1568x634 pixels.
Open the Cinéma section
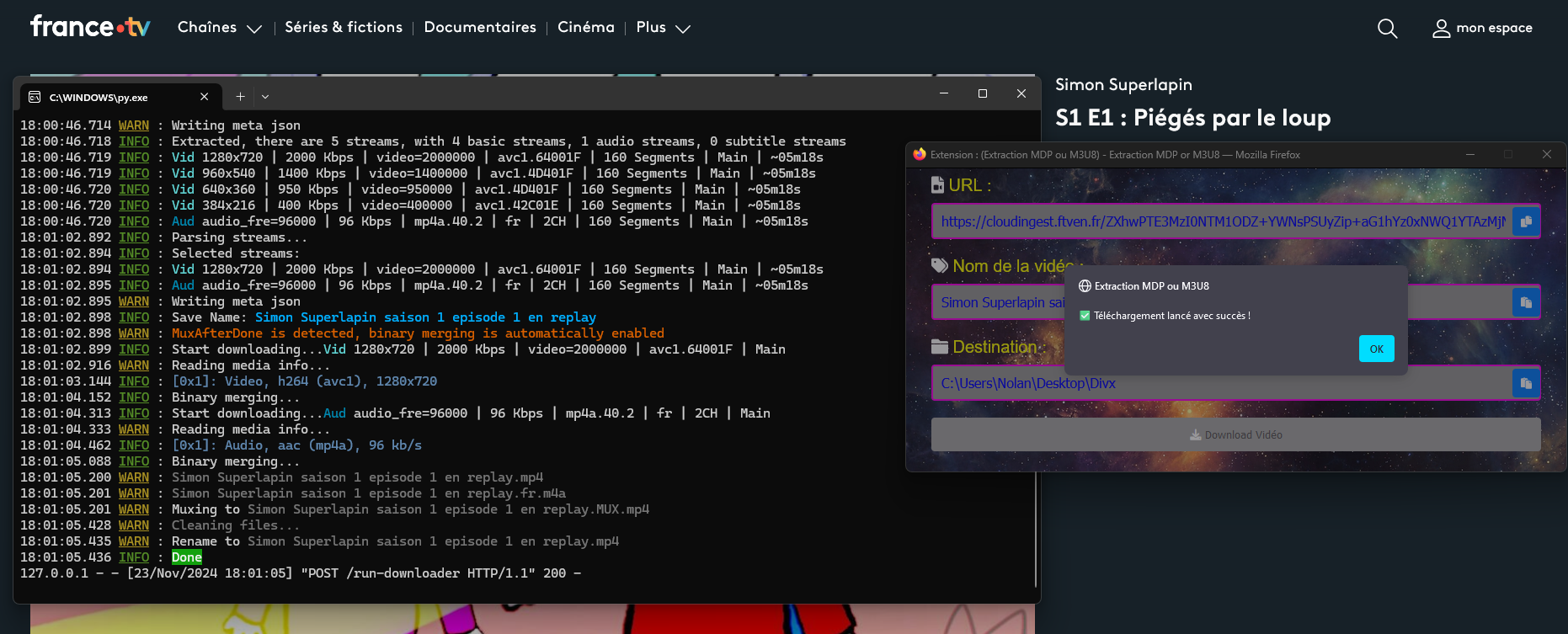[586, 28]
